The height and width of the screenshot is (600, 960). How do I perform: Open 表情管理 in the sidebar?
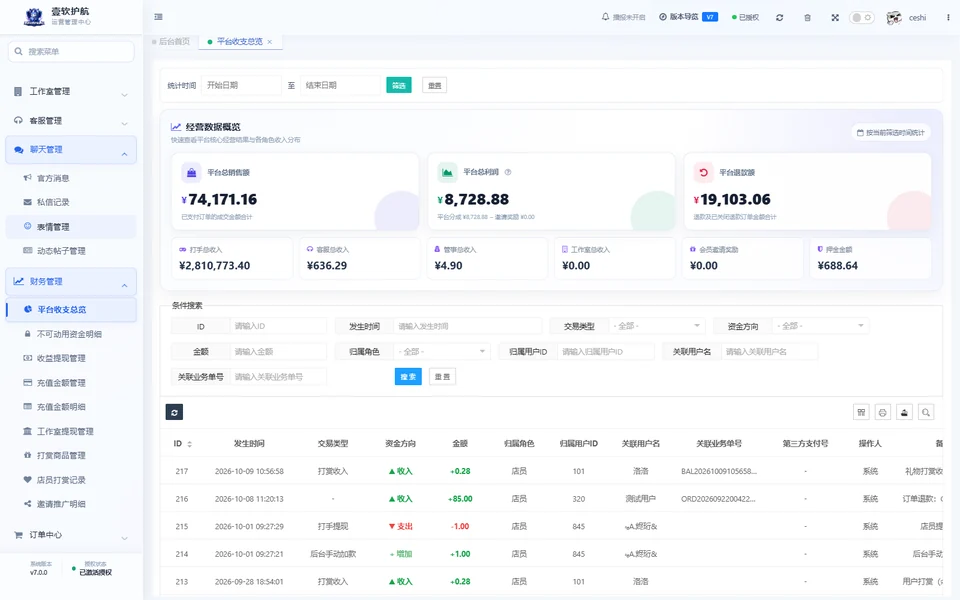coord(71,227)
